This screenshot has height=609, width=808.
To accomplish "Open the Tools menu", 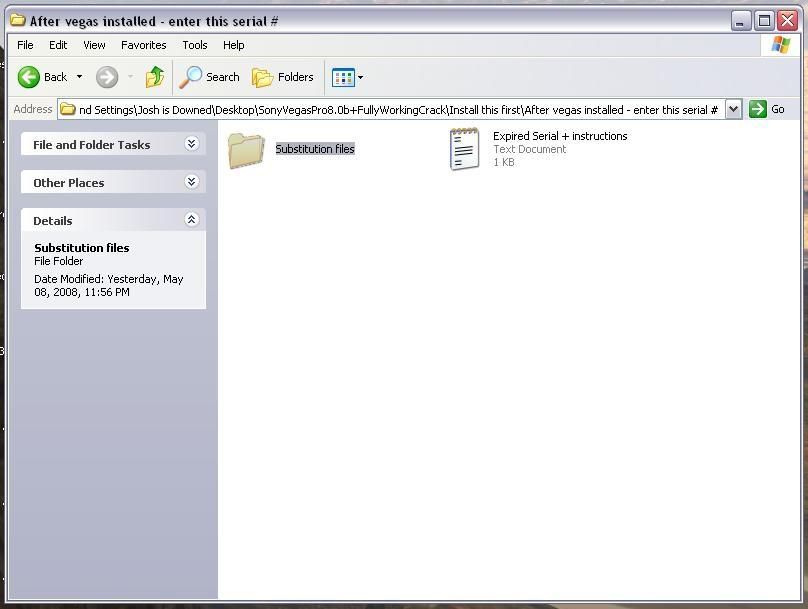I will pos(195,45).
